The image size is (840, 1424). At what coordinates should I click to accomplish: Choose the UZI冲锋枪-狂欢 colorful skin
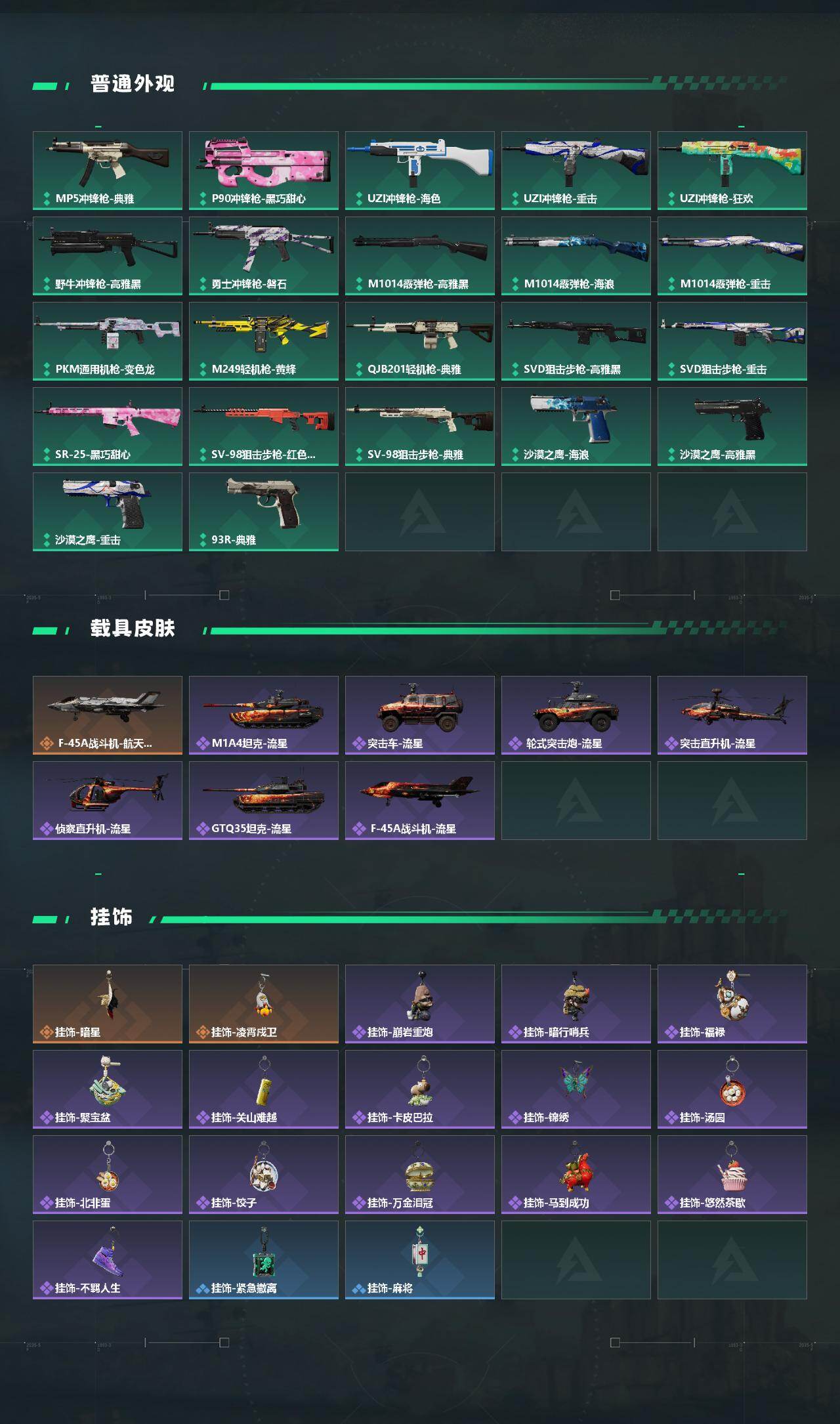pos(732,171)
